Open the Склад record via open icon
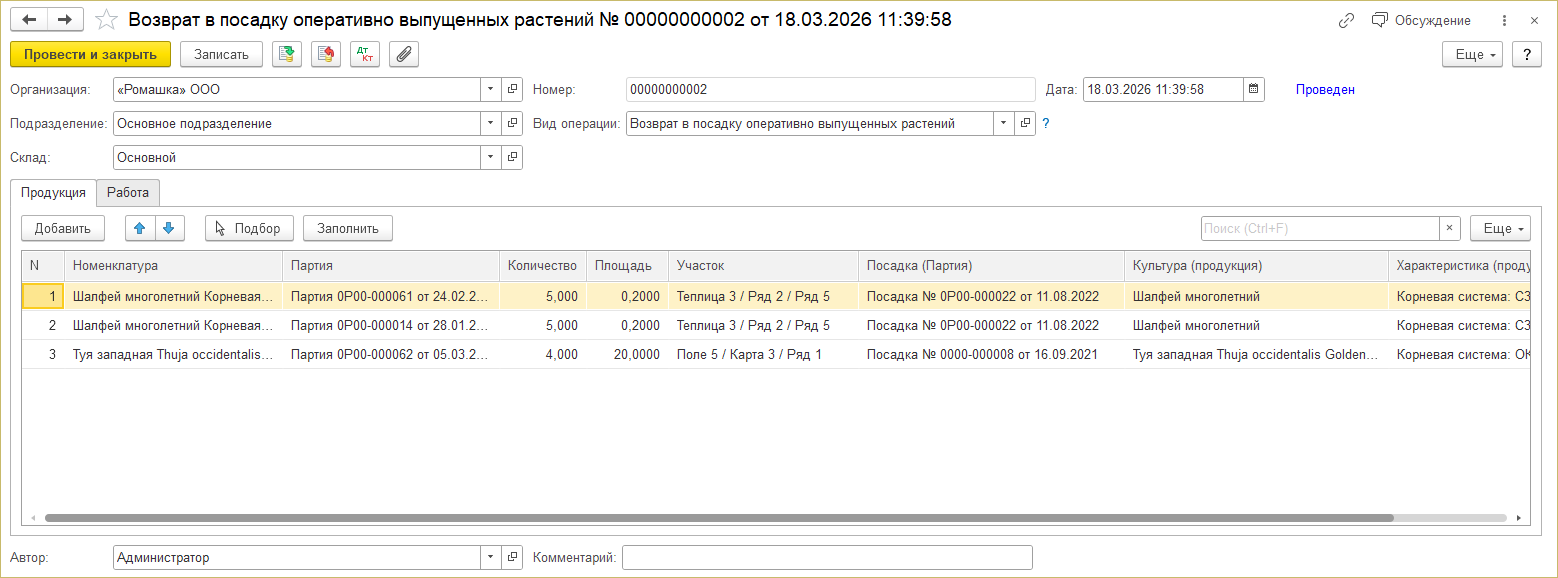 [x=512, y=158]
